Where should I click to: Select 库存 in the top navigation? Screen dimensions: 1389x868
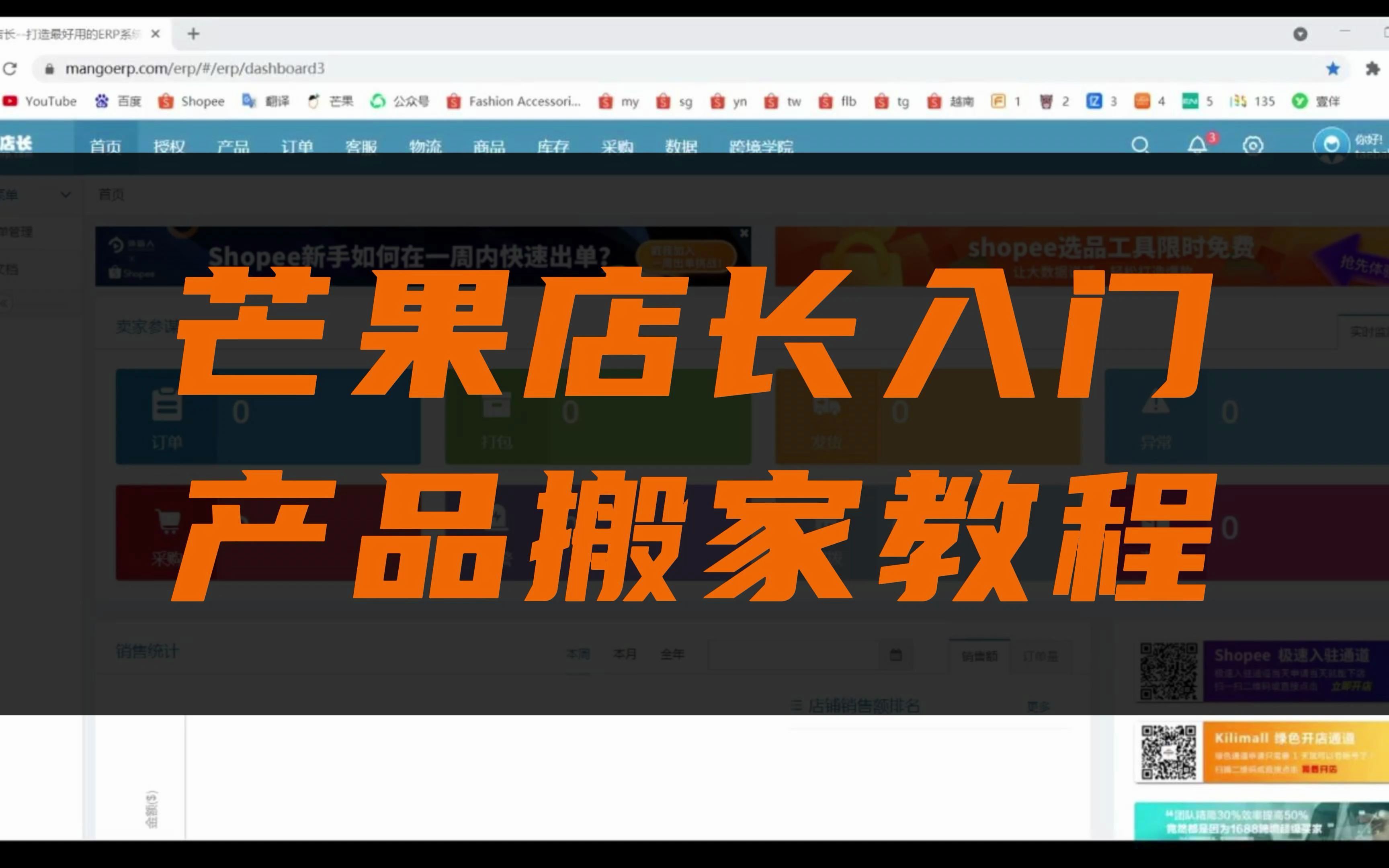(x=553, y=146)
